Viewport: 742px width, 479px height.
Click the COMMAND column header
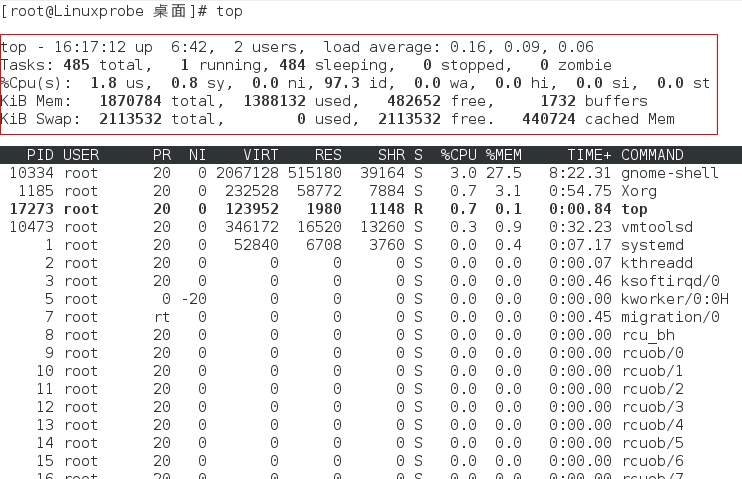(x=652, y=155)
